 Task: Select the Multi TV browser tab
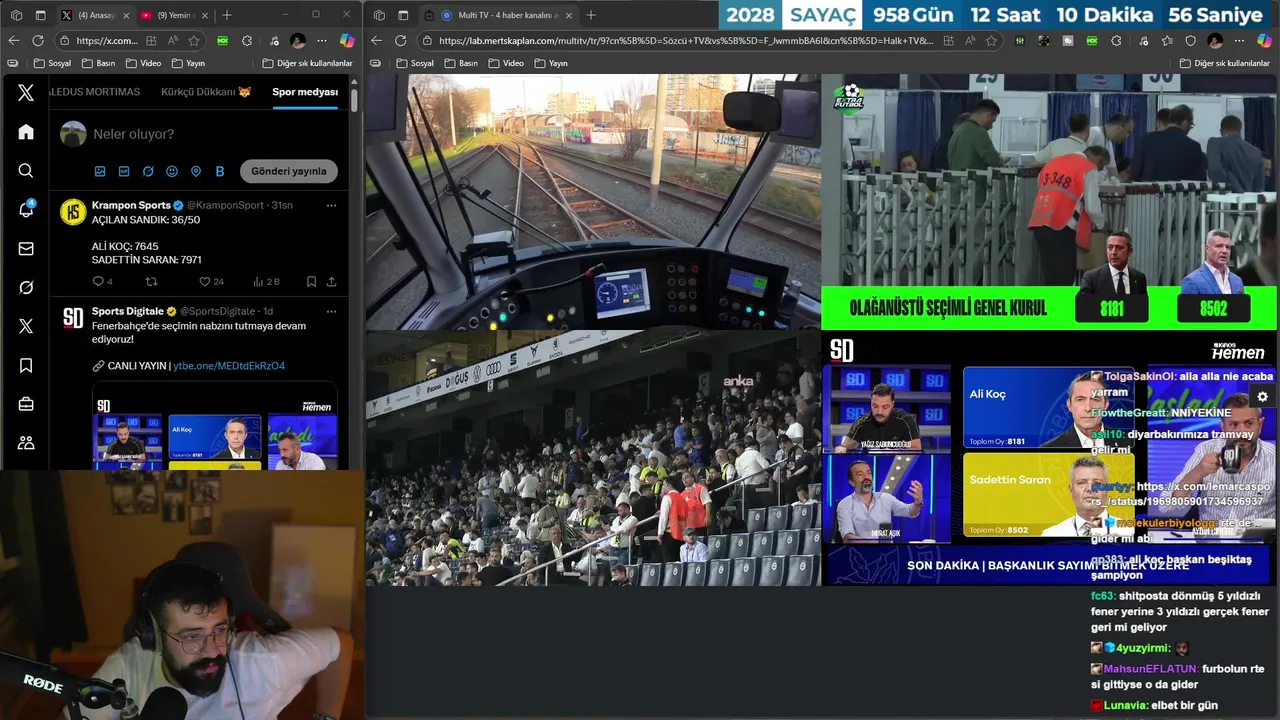point(496,15)
